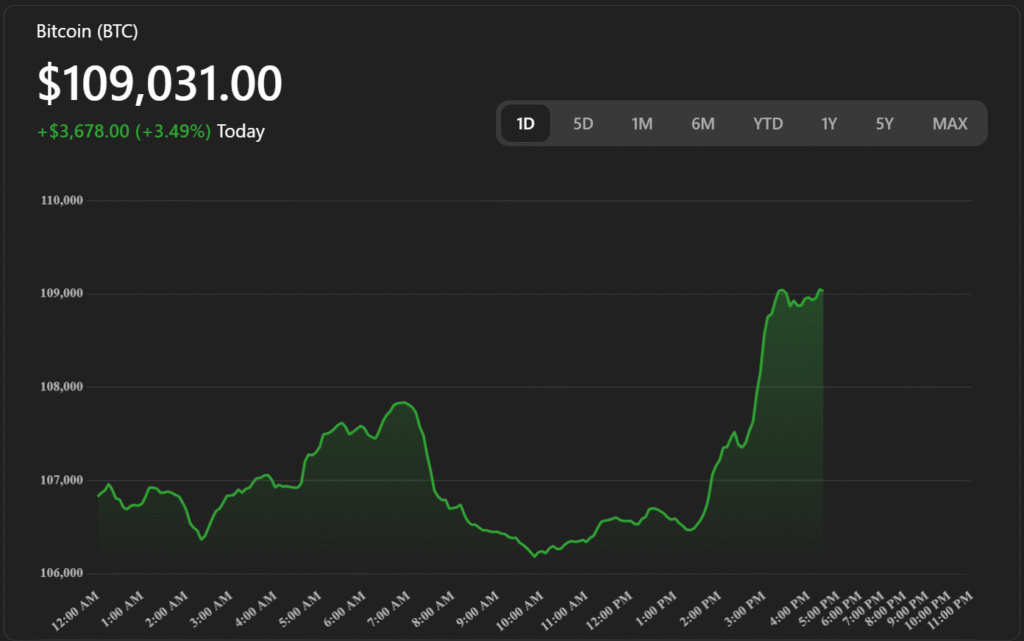The image size is (1024, 641).
Task: Click the 11:00 AM x-axis label
Action: click(x=564, y=610)
